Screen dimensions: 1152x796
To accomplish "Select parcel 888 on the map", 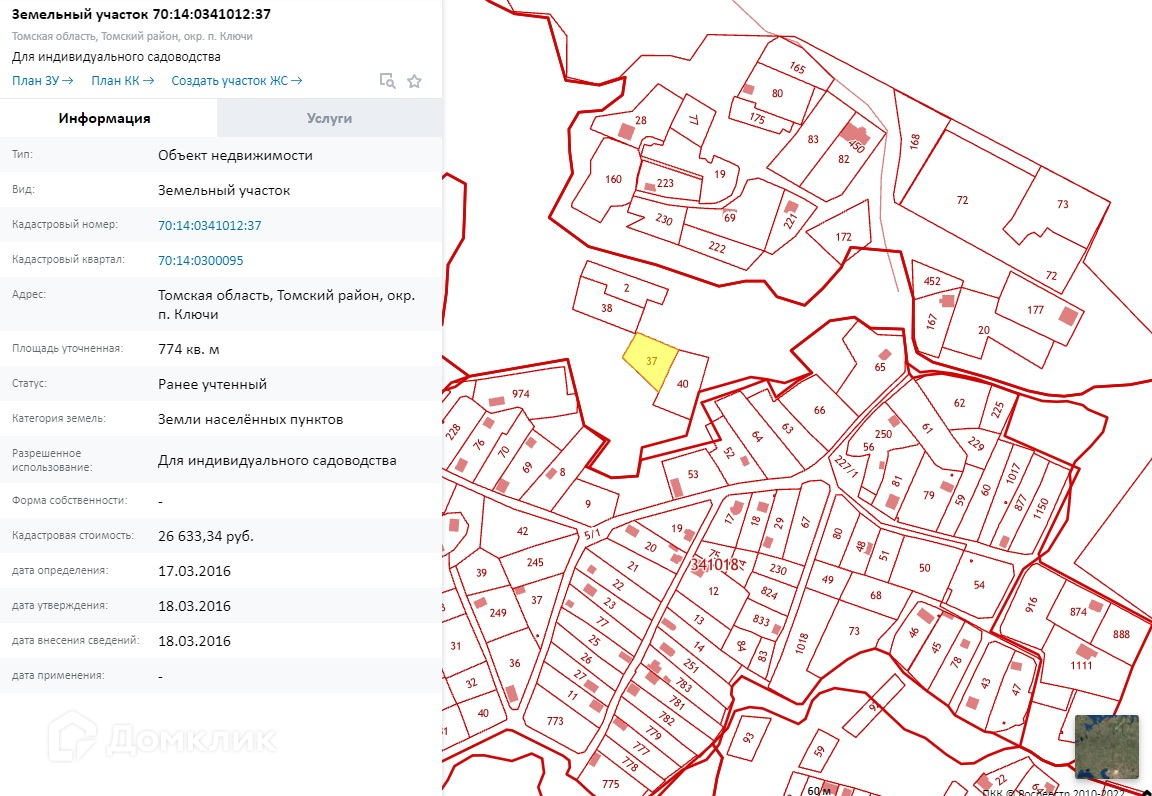I will click(1121, 634).
